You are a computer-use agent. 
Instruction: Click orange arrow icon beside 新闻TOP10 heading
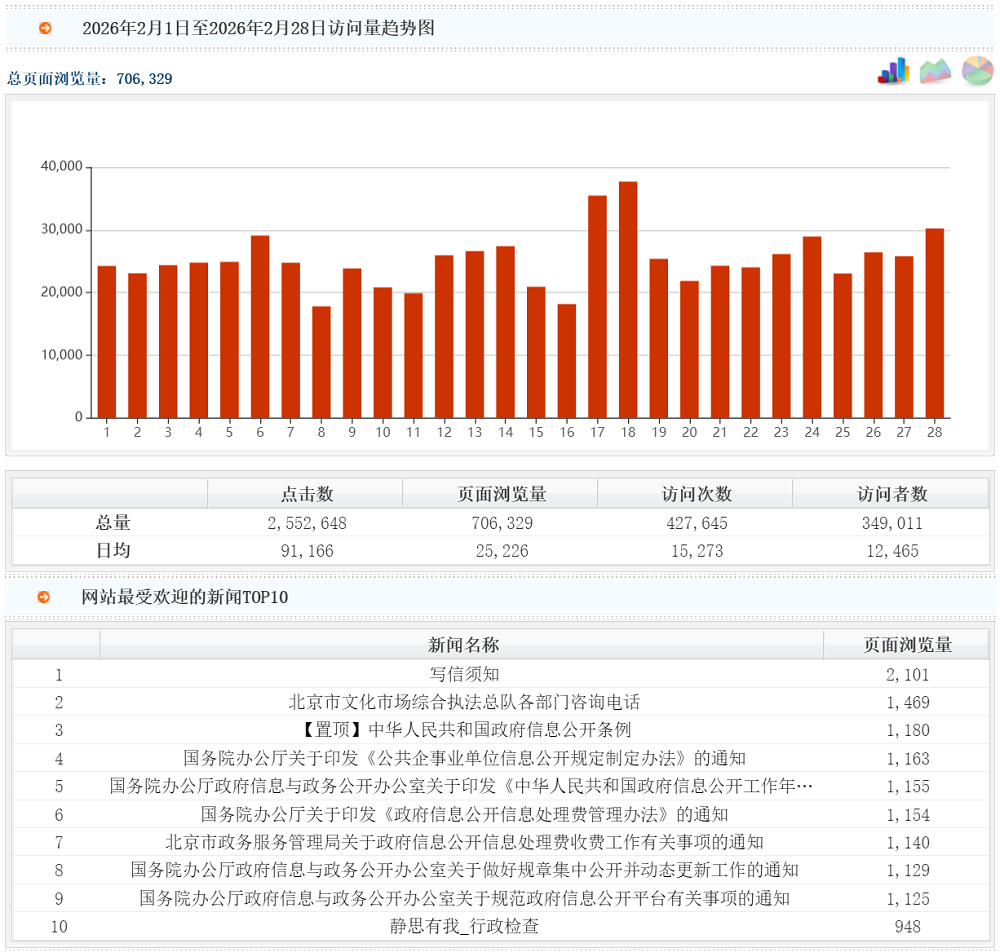pyautogui.click(x=45, y=597)
